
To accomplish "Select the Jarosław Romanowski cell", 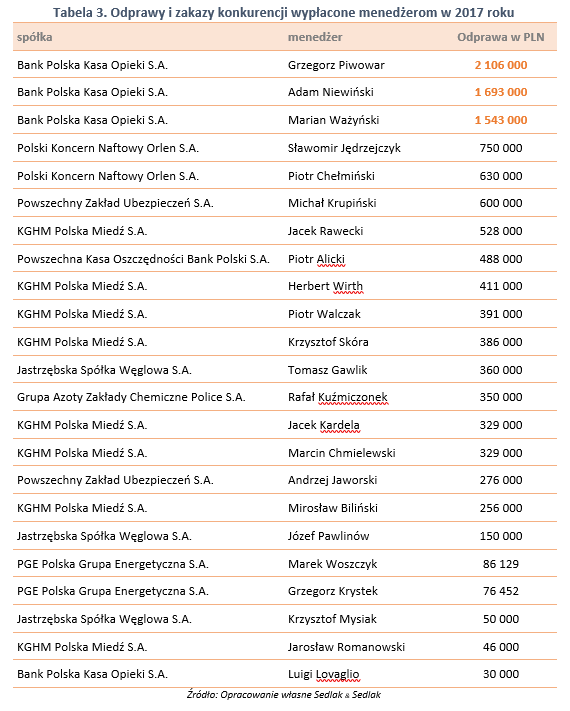I will click(x=346, y=647).
